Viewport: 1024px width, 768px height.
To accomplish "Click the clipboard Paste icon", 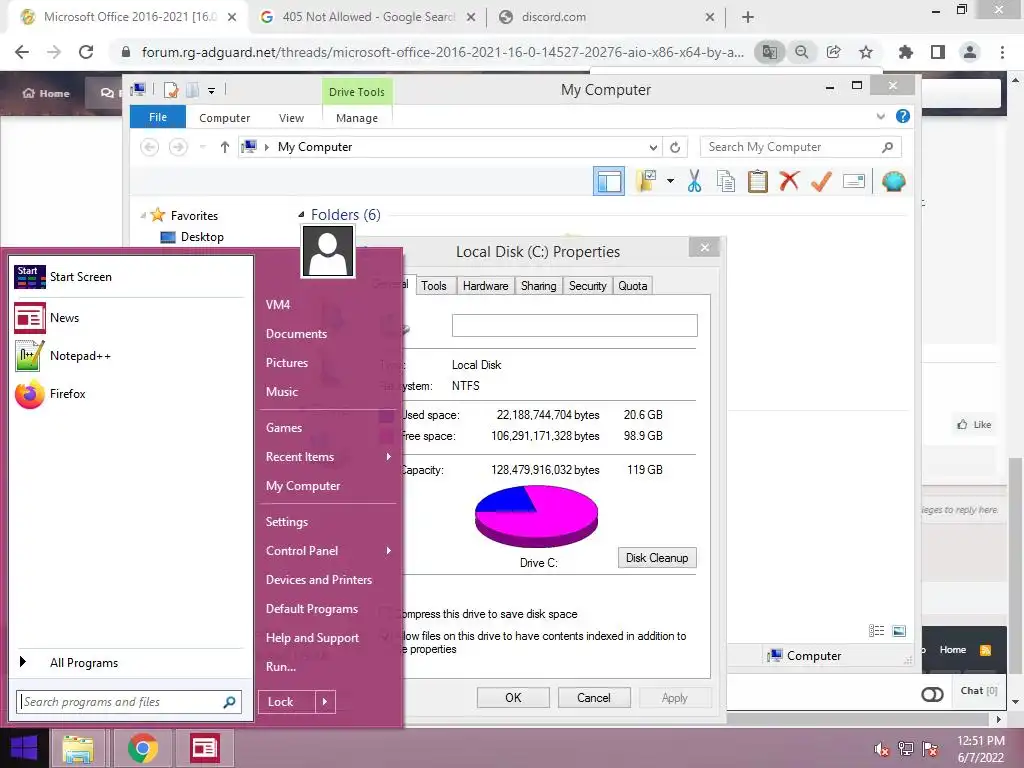I will coord(758,181).
